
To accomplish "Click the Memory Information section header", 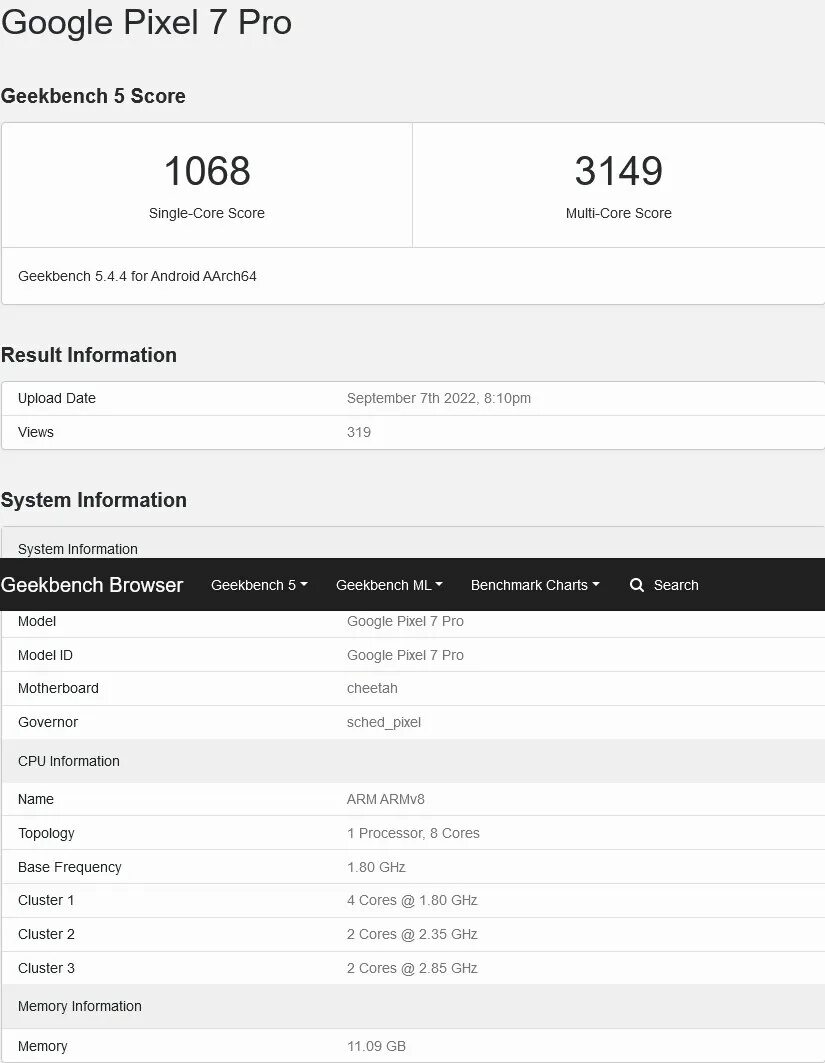I will (x=413, y=1006).
